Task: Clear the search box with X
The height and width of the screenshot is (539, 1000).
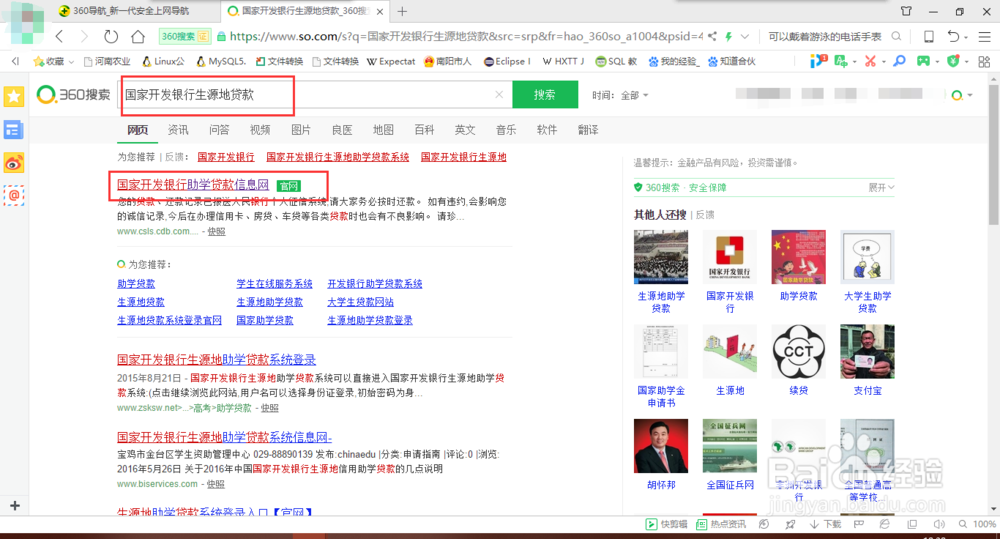Action: 499,95
